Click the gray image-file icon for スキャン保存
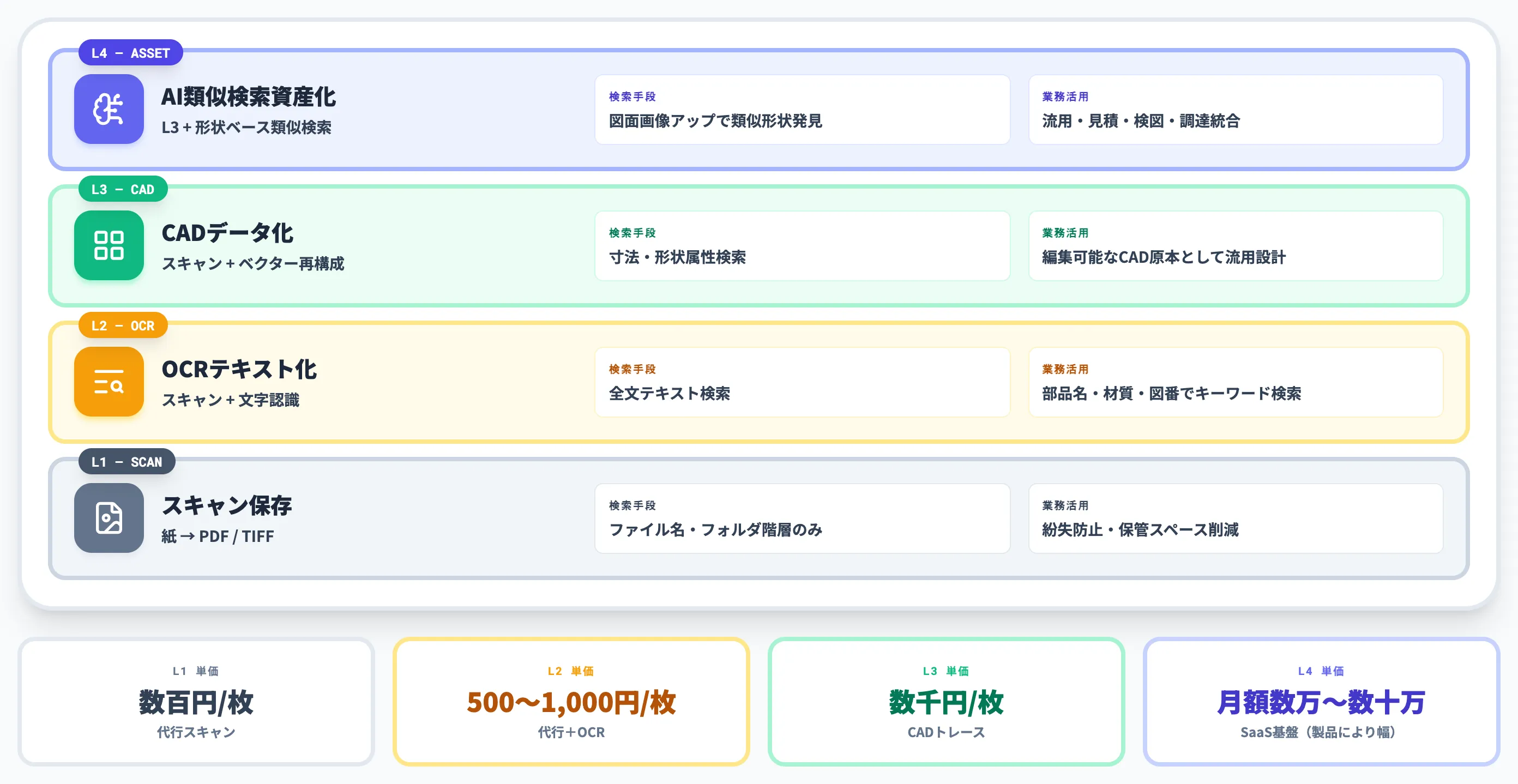The height and width of the screenshot is (784, 1518). [x=109, y=518]
